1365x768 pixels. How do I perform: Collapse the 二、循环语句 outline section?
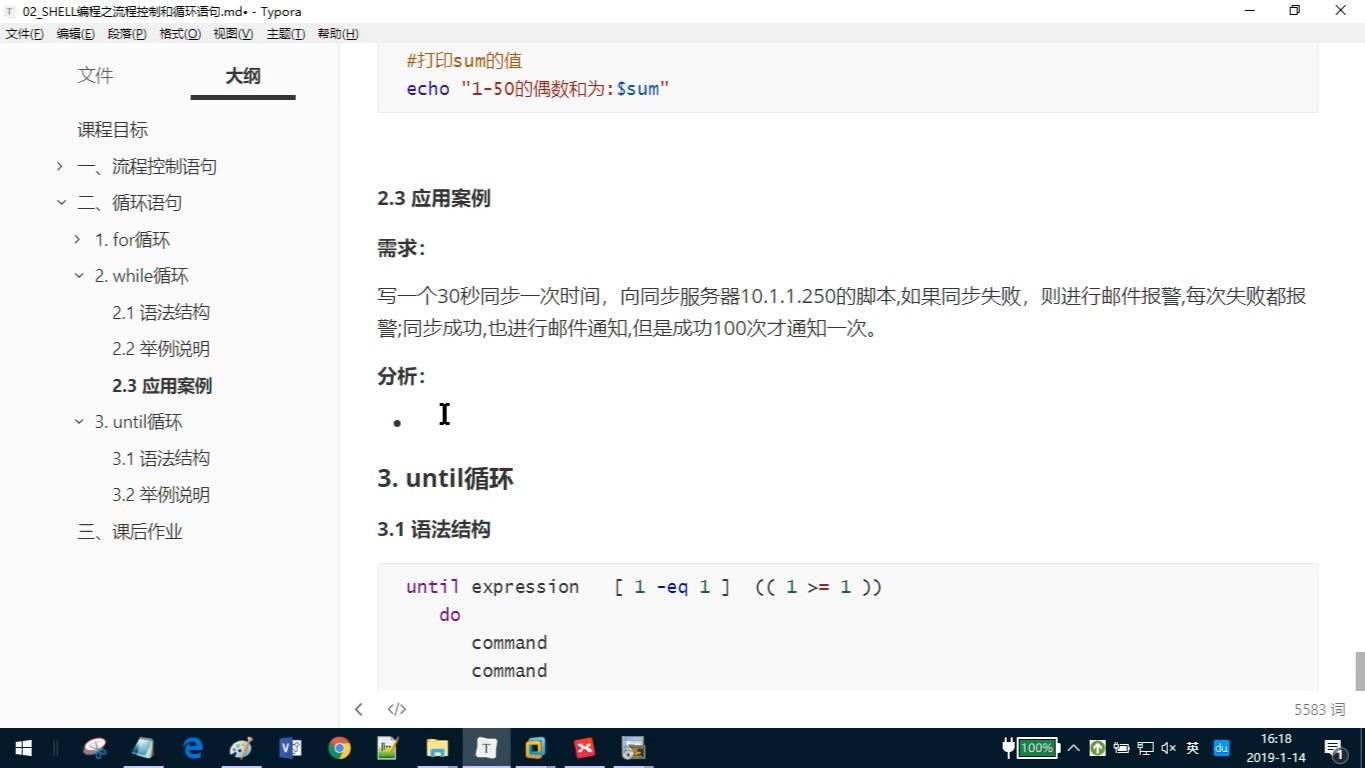tap(60, 203)
